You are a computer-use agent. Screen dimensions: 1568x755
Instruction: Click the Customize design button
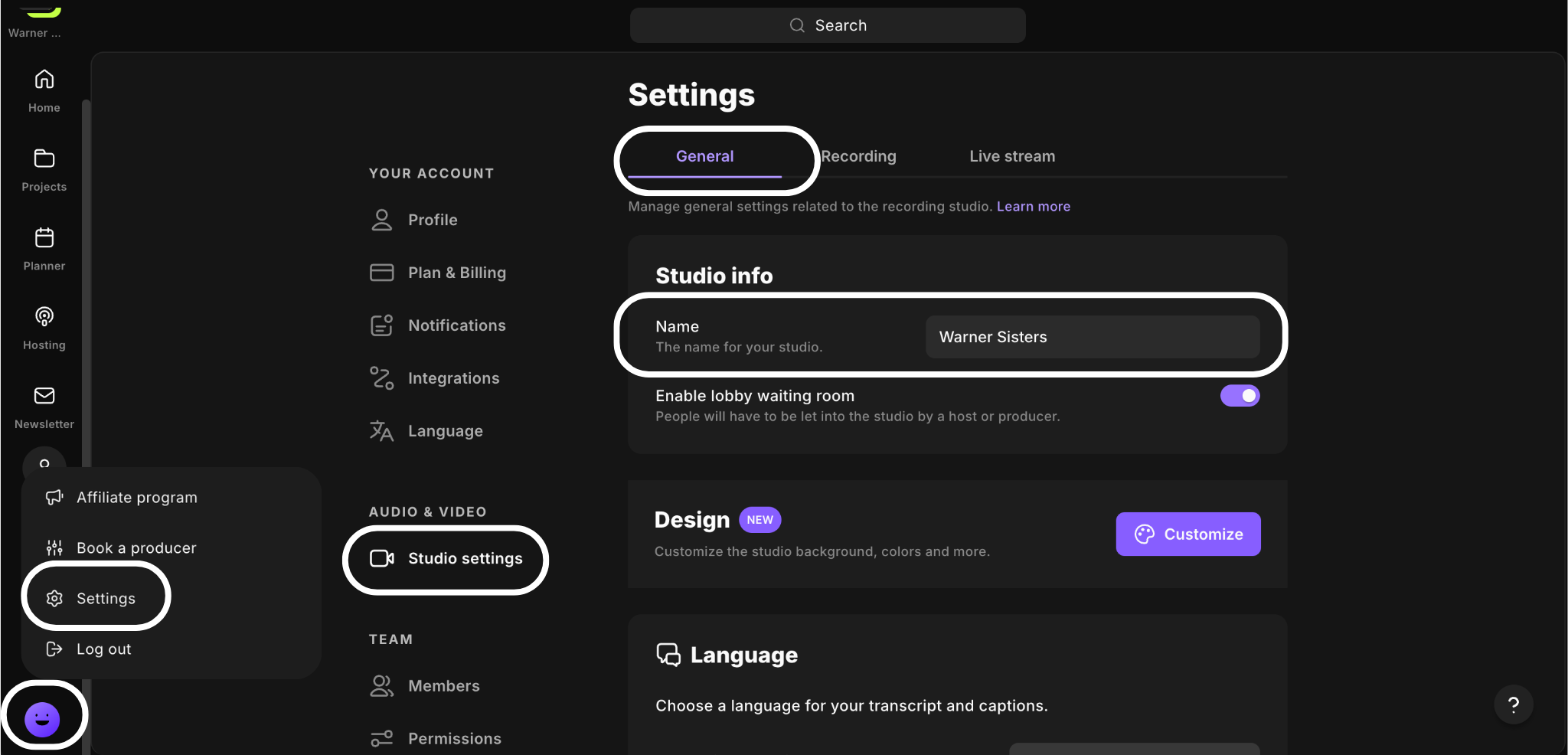pyautogui.click(x=1188, y=534)
